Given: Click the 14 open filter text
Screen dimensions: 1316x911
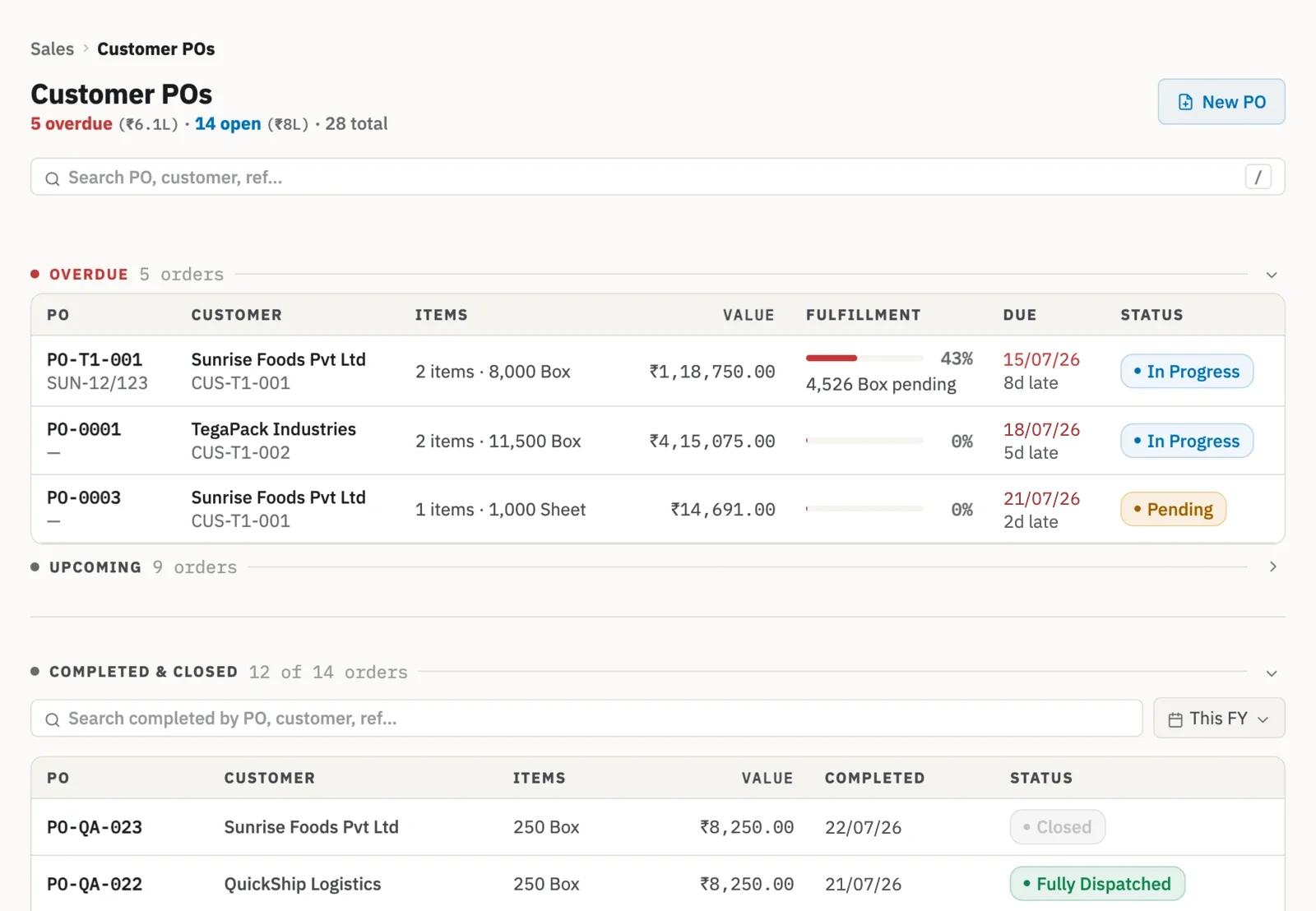Looking at the screenshot, I should pyautogui.click(x=228, y=124).
